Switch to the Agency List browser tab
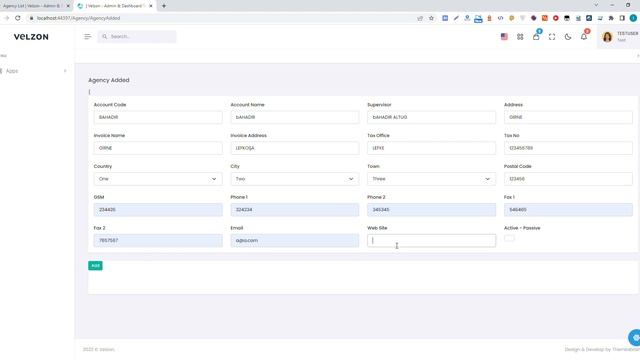The image size is (640, 360). [x=32, y=6]
